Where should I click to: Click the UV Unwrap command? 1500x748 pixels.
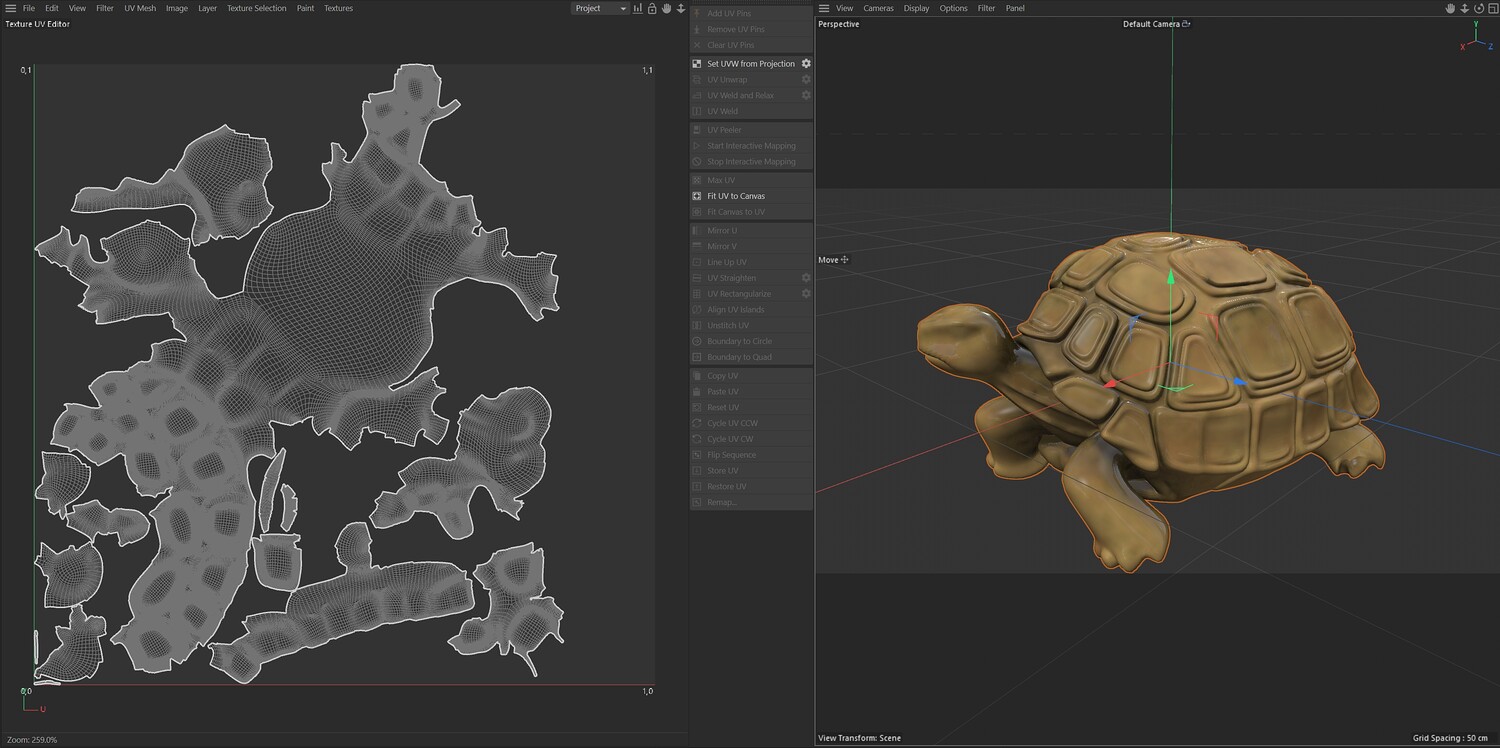(727, 80)
